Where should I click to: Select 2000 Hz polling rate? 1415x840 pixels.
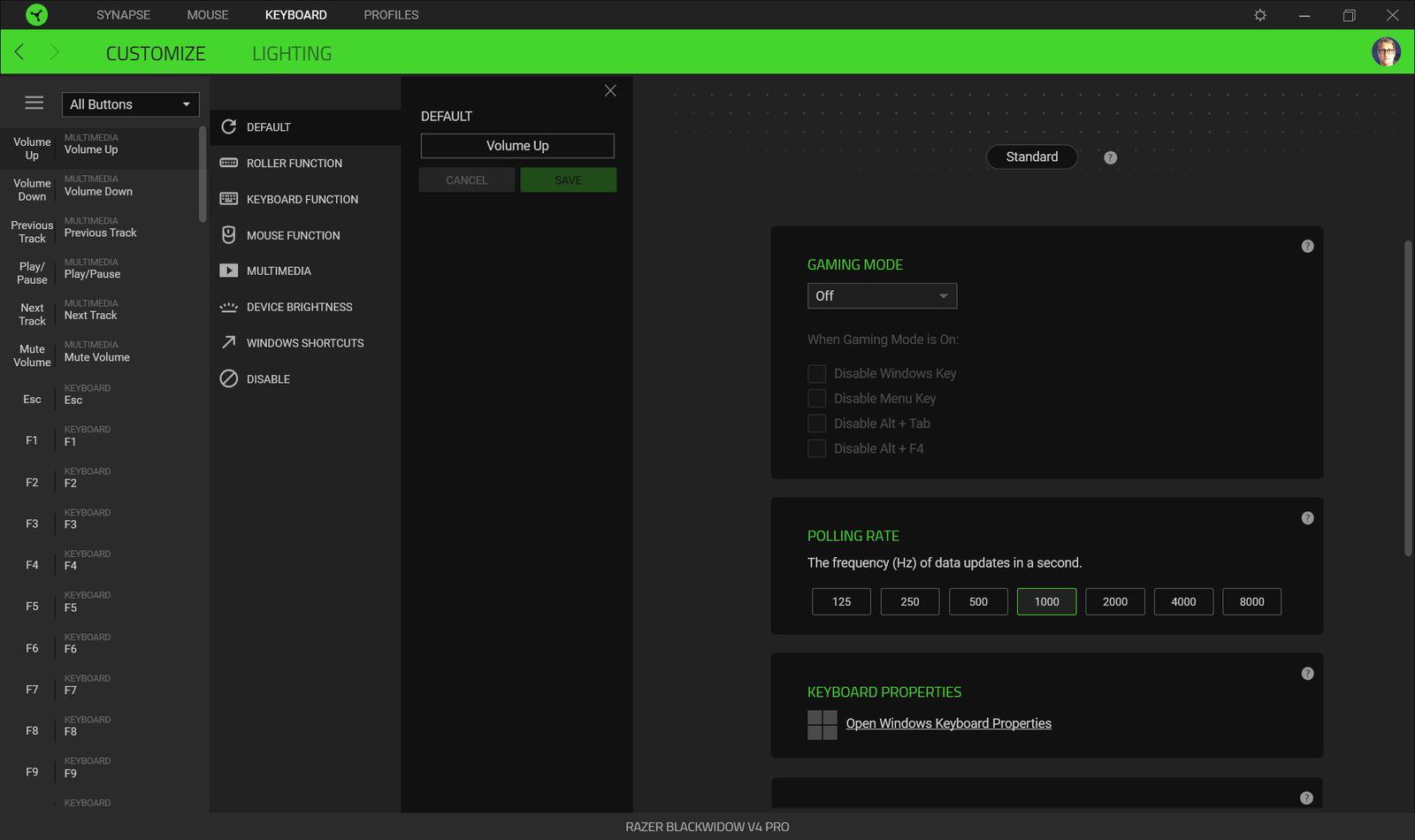[1115, 601]
